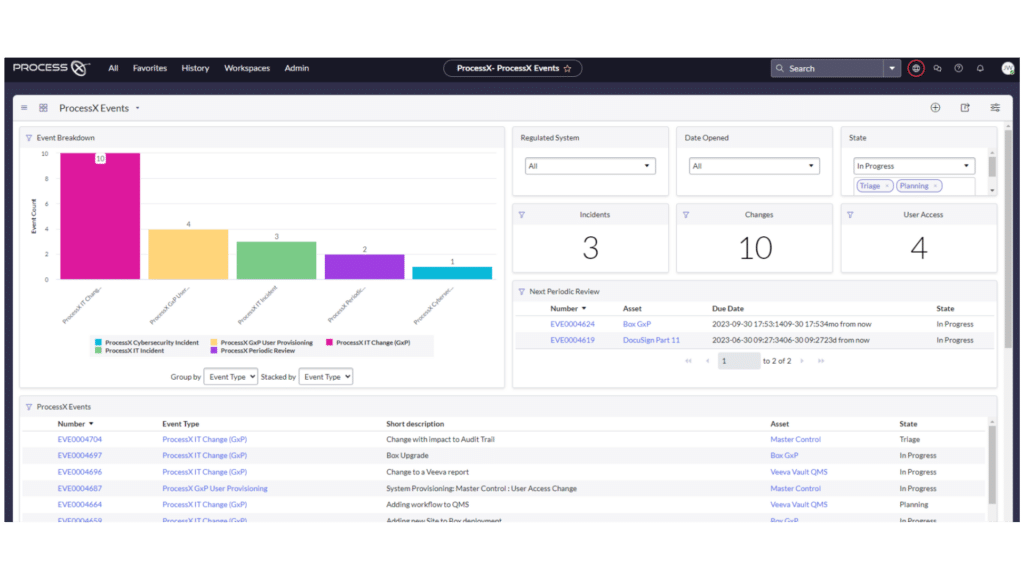Select the hamburger menu beside ProcessX Events
Image resolution: width=1024 pixels, height=576 pixels.
coord(24,107)
